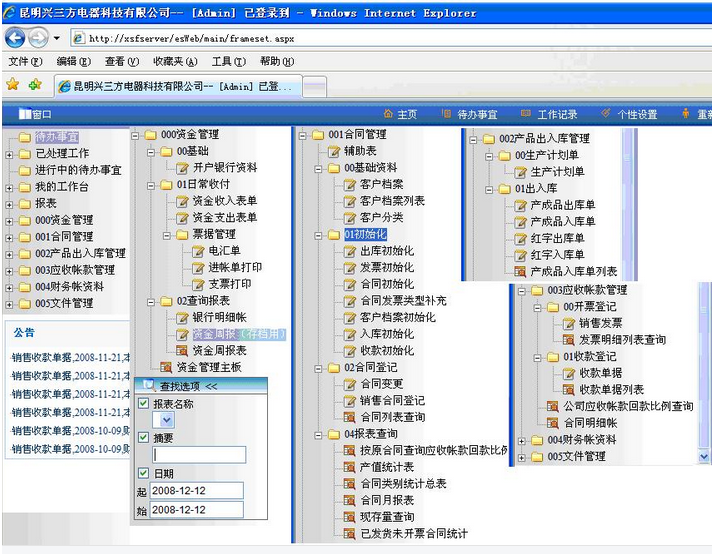Open the 收款单据列表 report icon
The width and height of the screenshot is (714, 554).
tap(569, 390)
